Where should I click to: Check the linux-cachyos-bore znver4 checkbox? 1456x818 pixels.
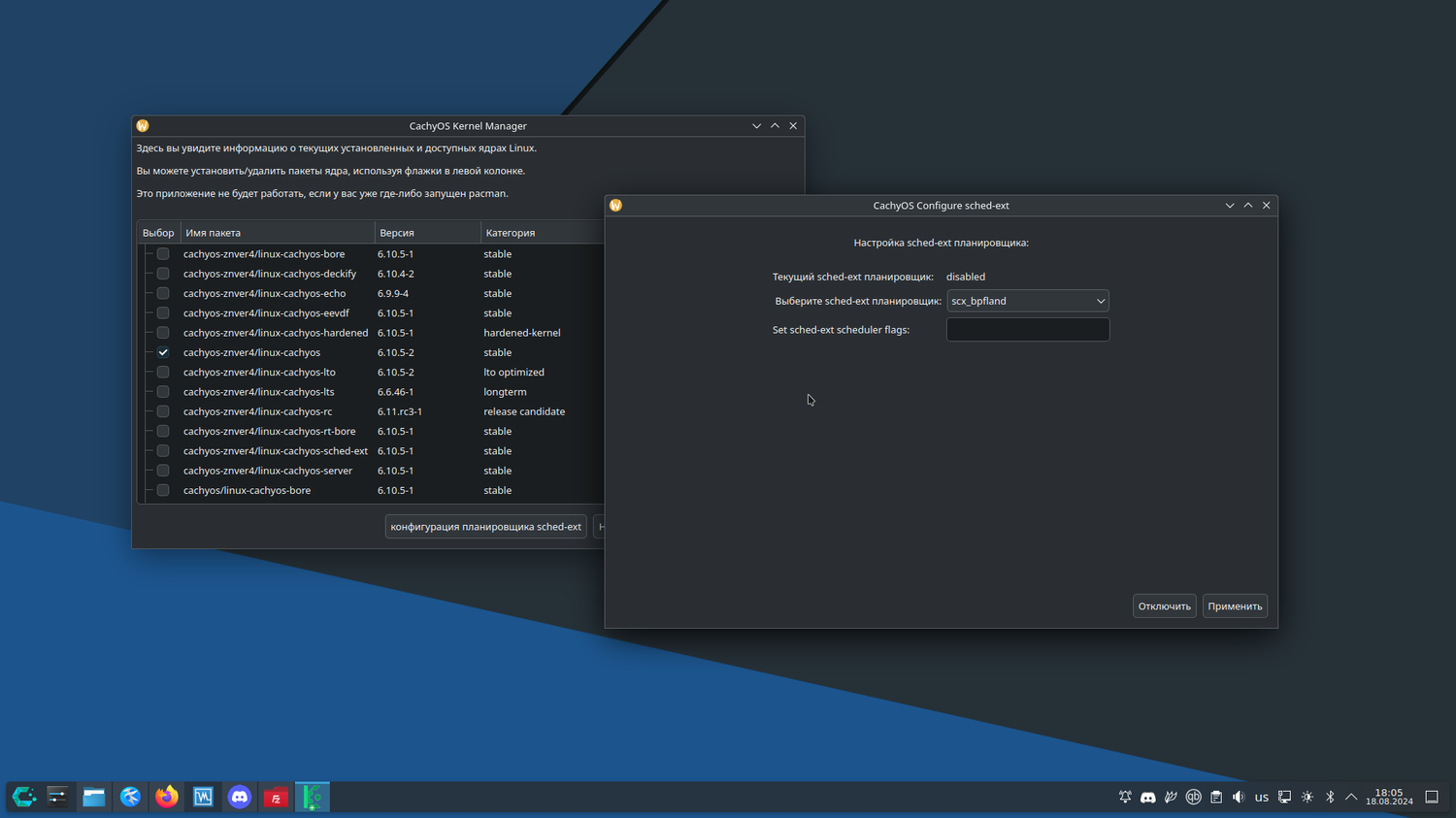pos(163,254)
